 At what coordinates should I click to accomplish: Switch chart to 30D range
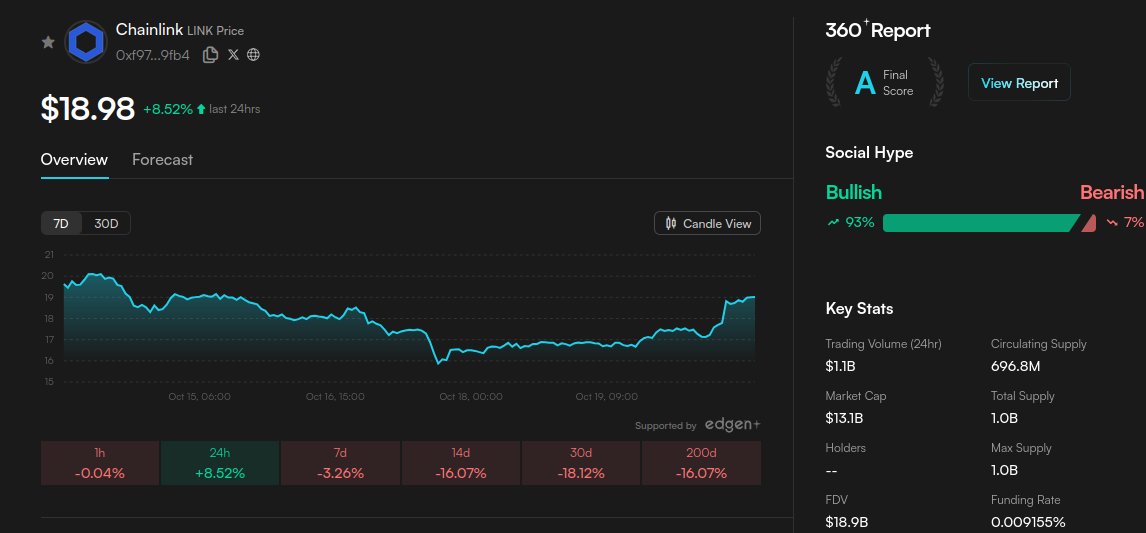[x=106, y=224]
